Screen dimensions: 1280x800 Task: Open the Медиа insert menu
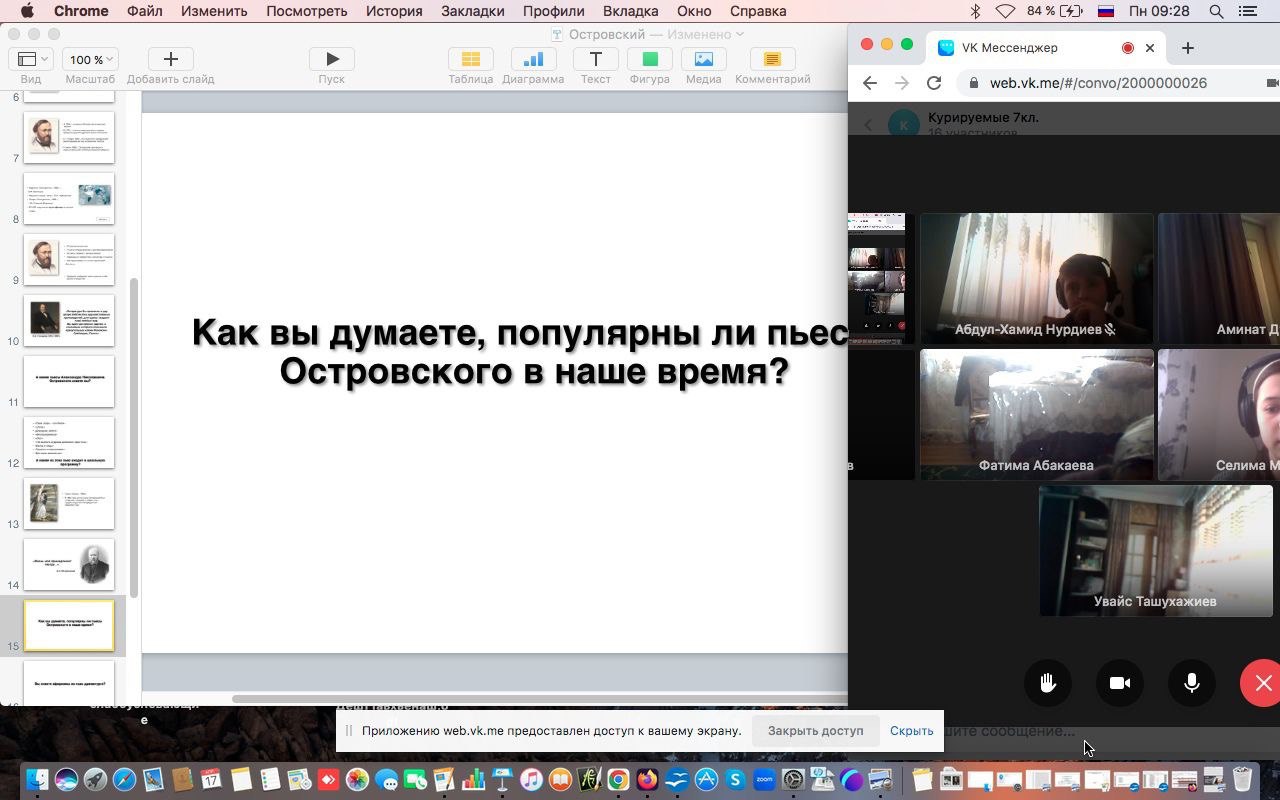click(x=703, y=60)
